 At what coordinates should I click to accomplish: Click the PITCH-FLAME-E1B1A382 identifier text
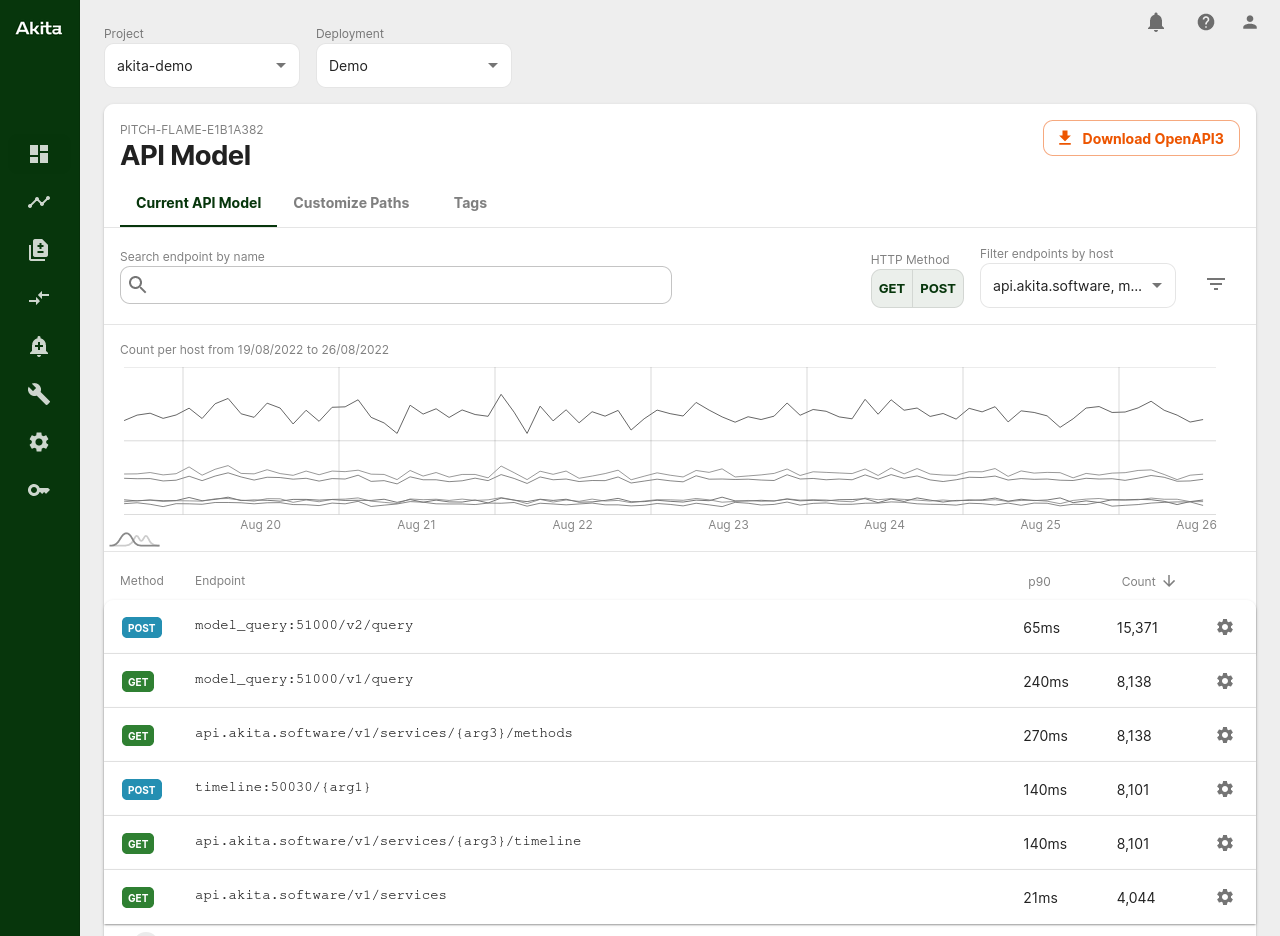(x=192, y=130)
